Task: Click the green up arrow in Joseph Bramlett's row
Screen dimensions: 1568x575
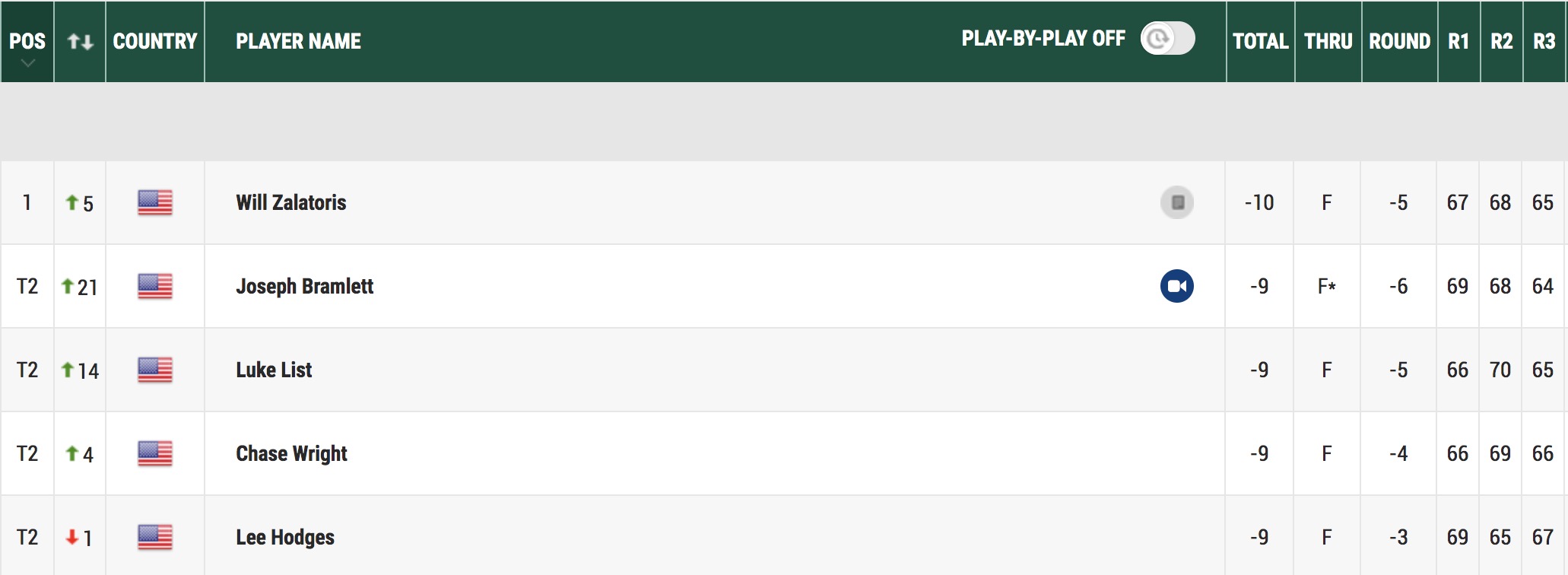Action: [x=68, y=286]
